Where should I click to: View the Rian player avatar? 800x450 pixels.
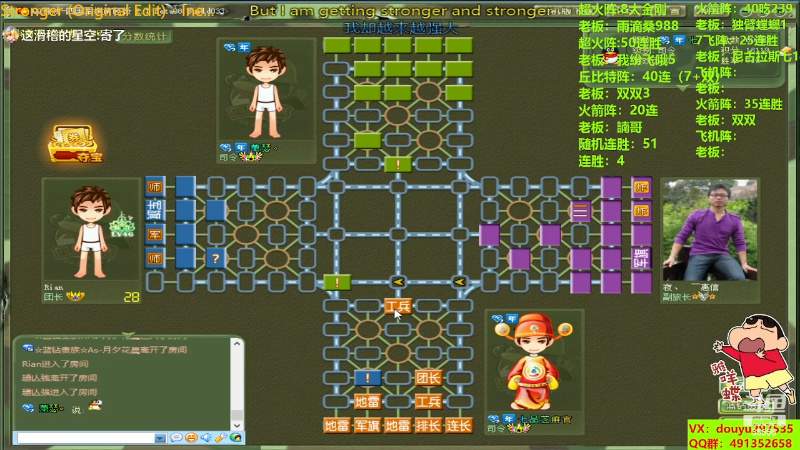pyautogui.click(x=91, y=233)
